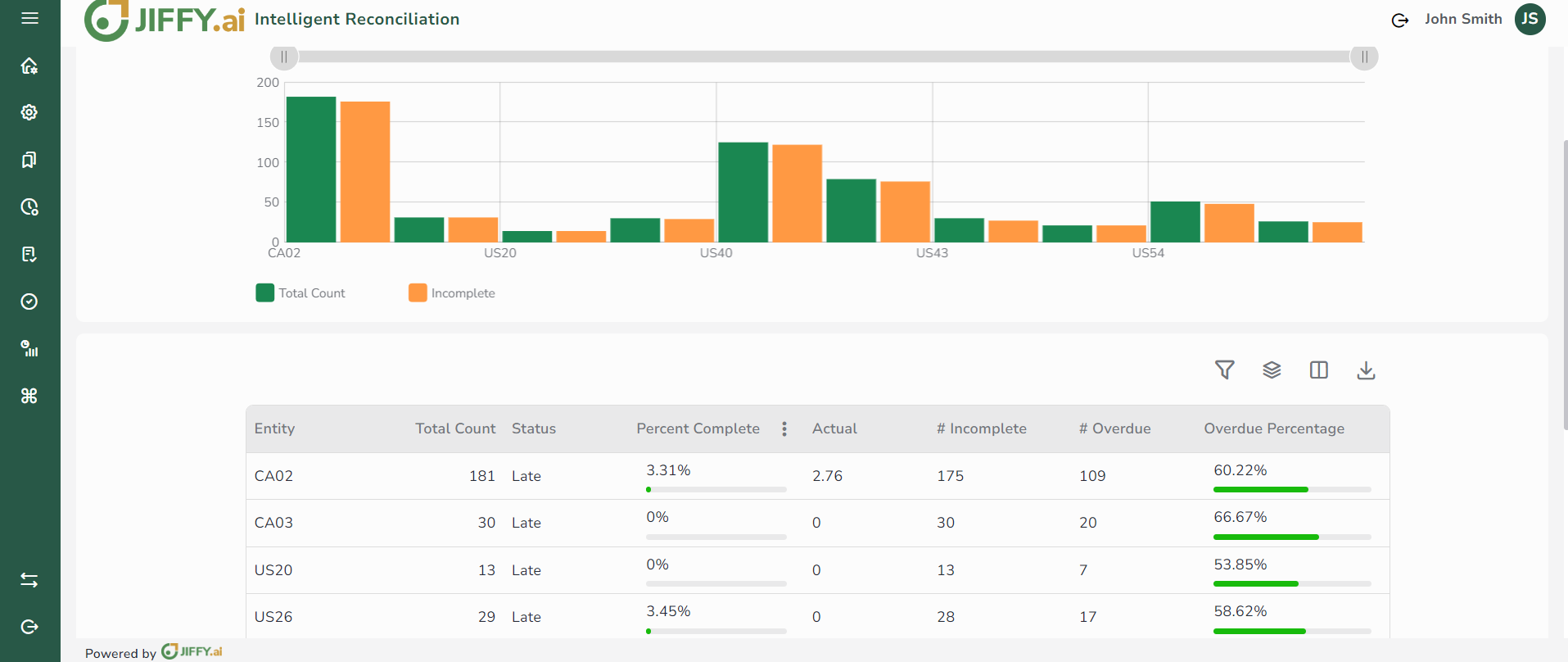Sort by Entity column header

click(x=274, y=428)
